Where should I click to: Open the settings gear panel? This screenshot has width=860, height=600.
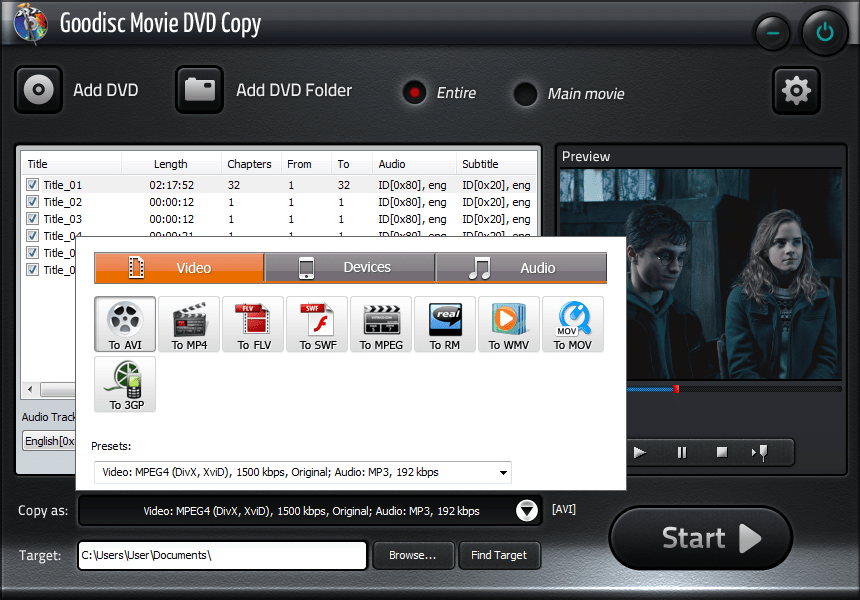point(796,90)
